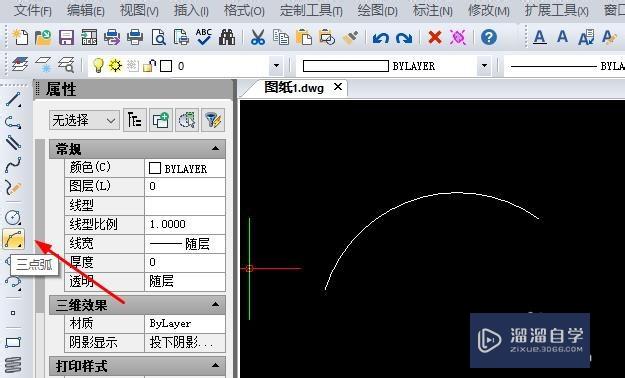
Task: Click the paste special icon
Action: coord(327,37)
